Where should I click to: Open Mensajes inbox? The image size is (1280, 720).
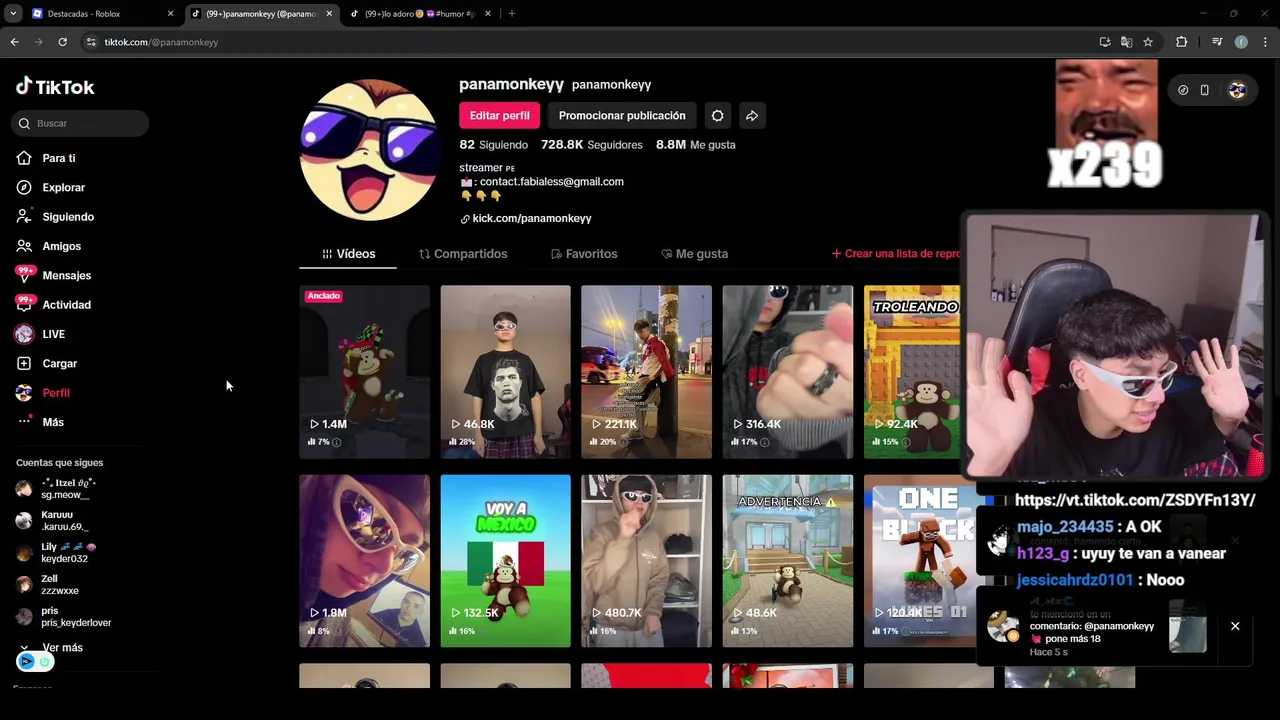point(66,275)
